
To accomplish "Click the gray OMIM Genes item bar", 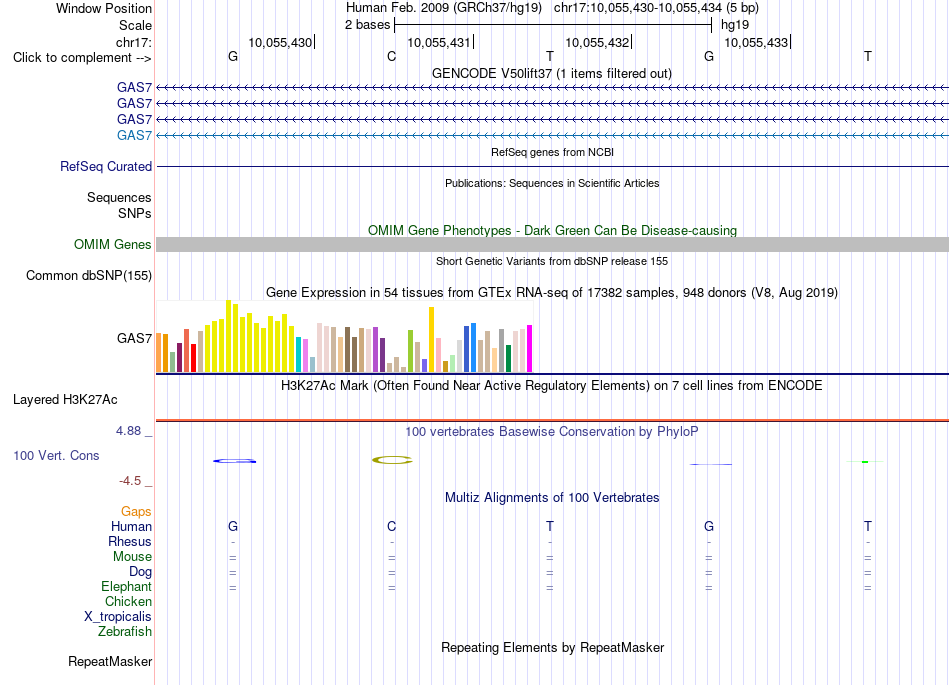I will [552, 245].
